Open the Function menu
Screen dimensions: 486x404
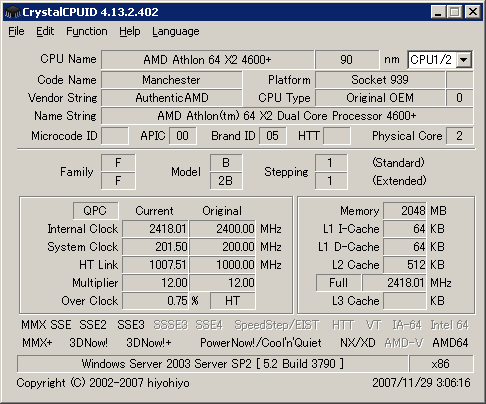87,31
